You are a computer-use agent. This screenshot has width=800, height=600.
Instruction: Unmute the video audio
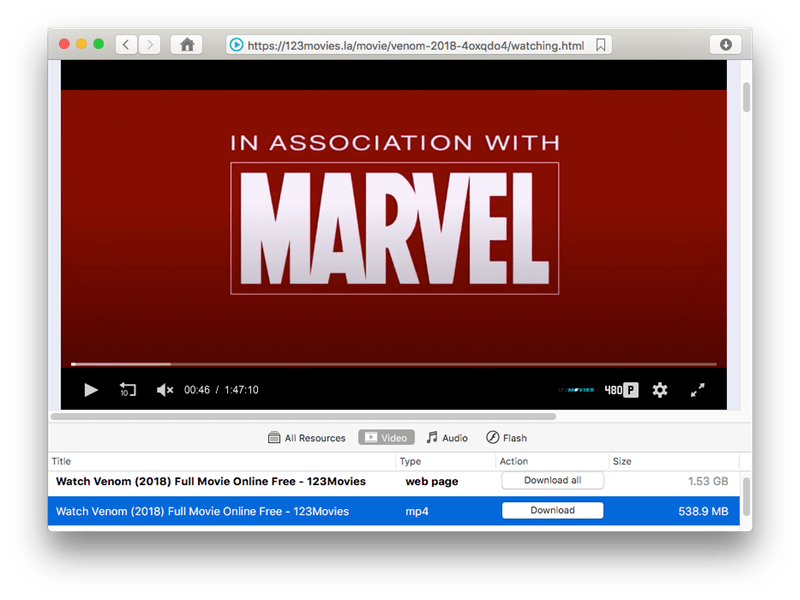165,390
